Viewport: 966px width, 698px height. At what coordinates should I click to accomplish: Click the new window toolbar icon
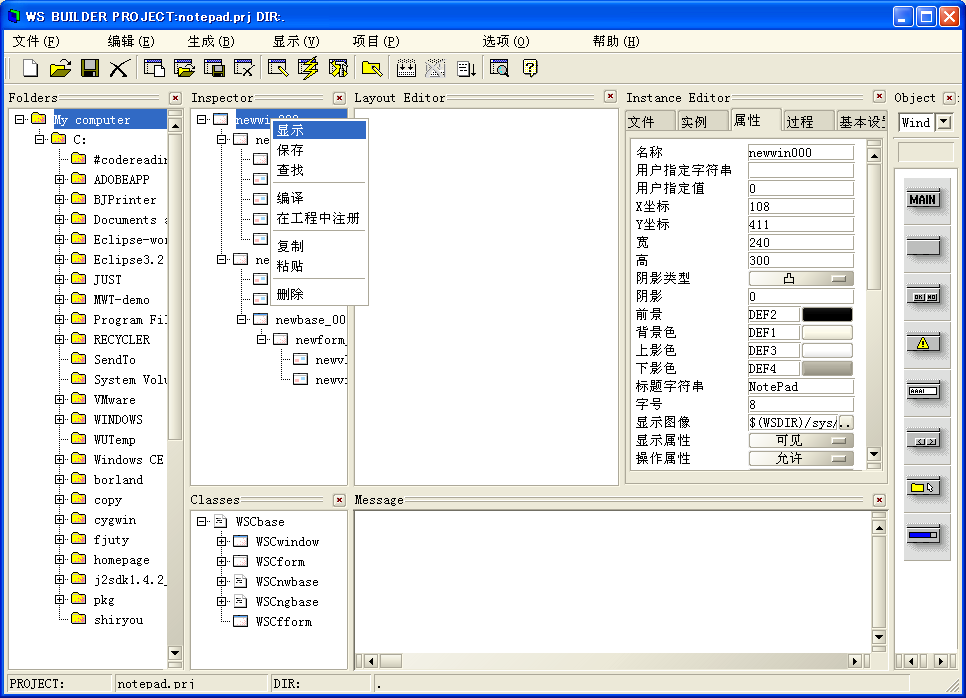[154, 68]
